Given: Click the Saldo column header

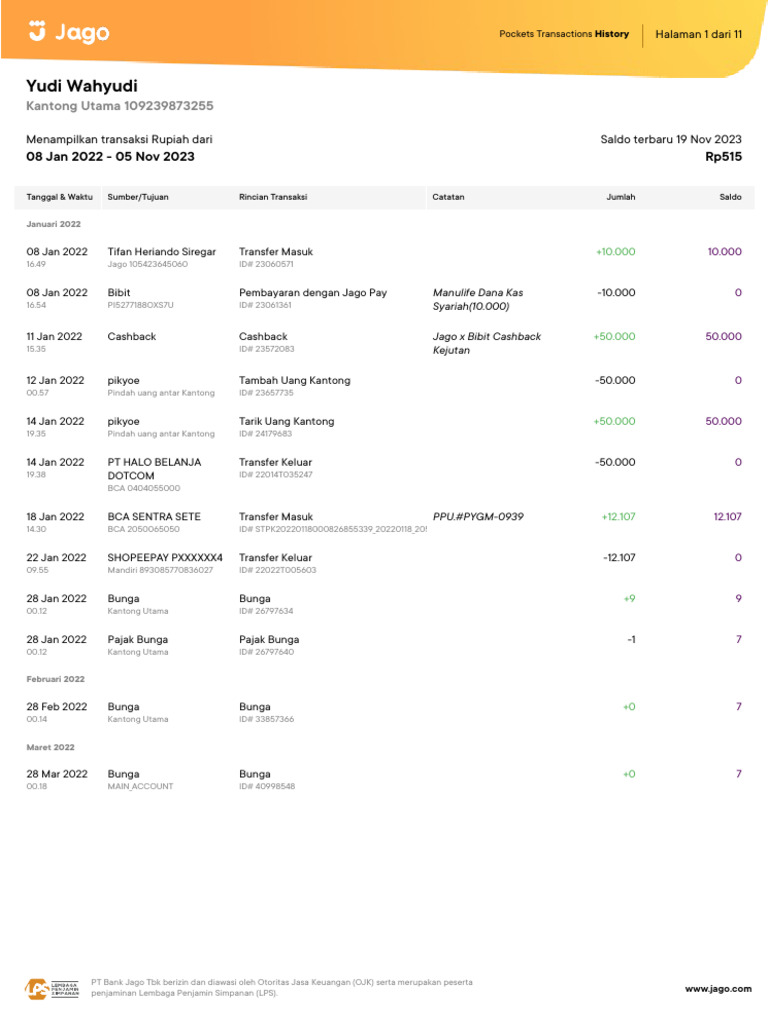Looking at the screenshot, I should (730, 197).
